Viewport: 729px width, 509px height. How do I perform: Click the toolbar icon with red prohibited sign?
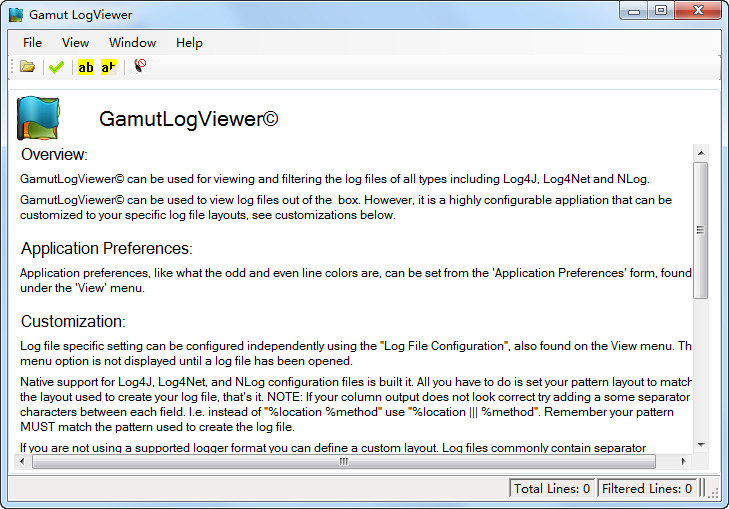[139, 66]
